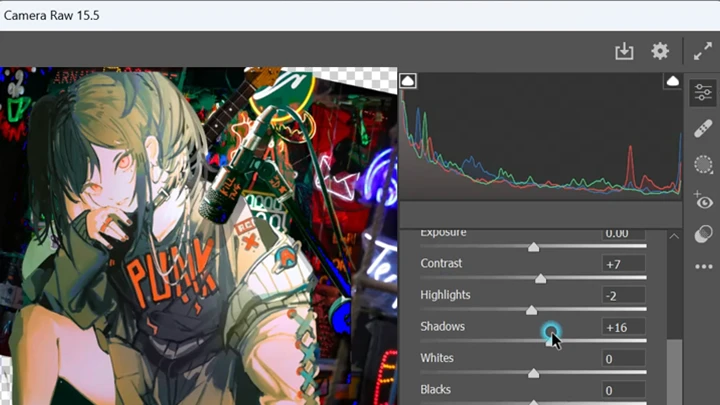This screenshot has width=720, height=405.
Task: Select the Edit sliders panel icon
Action: click(x=703, y=92)
